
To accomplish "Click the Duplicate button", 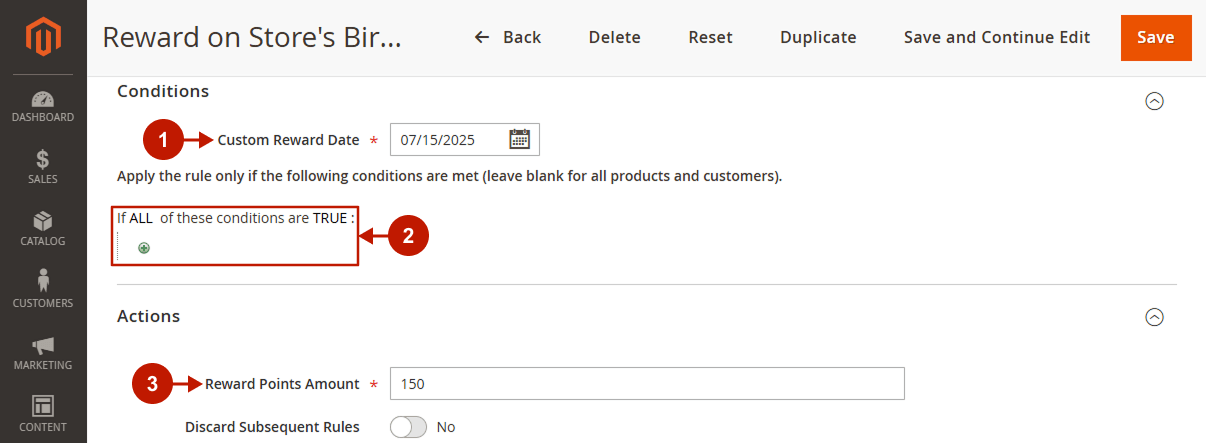I will pos(818,37).
